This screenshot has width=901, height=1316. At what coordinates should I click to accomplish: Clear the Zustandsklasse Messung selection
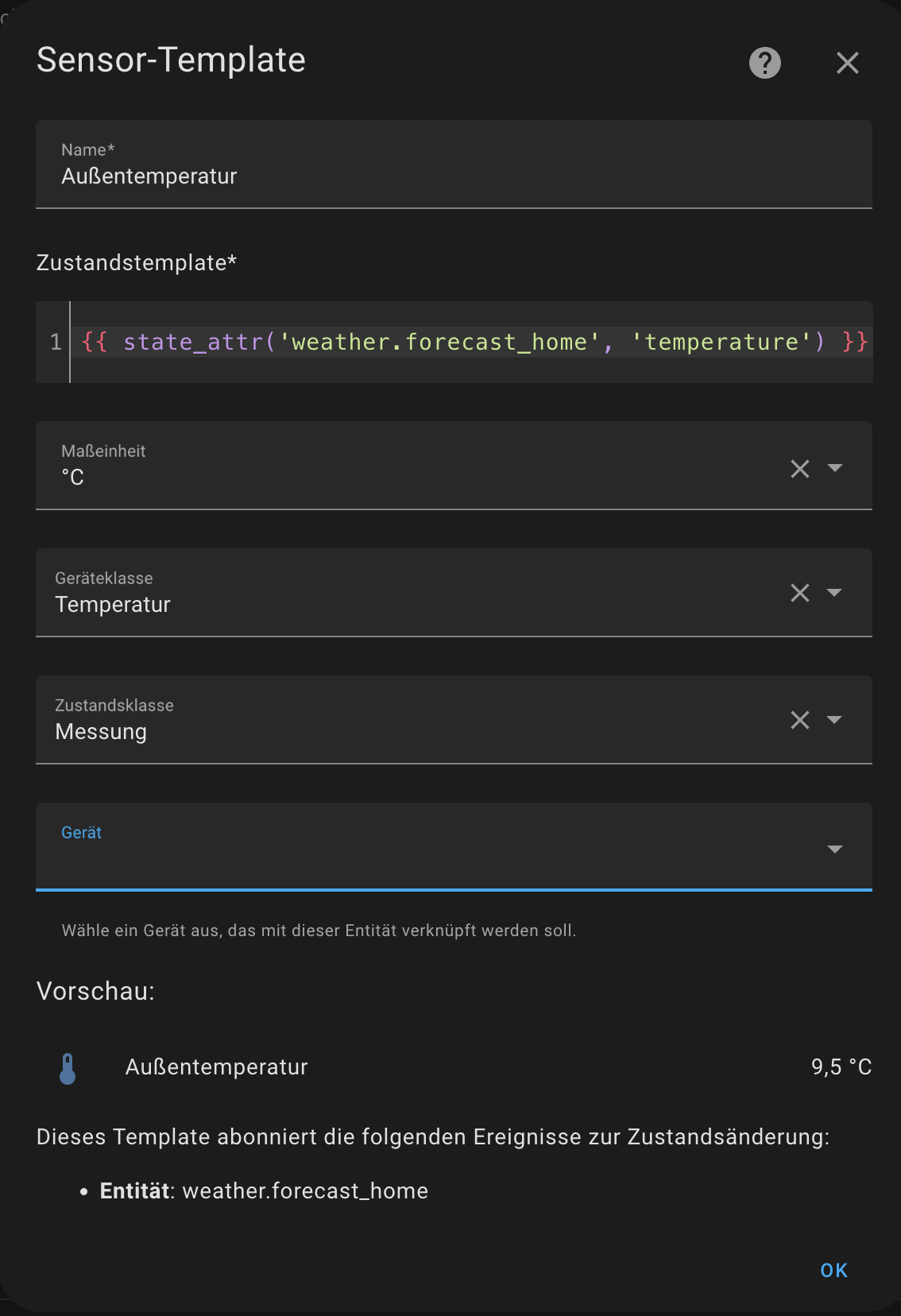[800, 720]
